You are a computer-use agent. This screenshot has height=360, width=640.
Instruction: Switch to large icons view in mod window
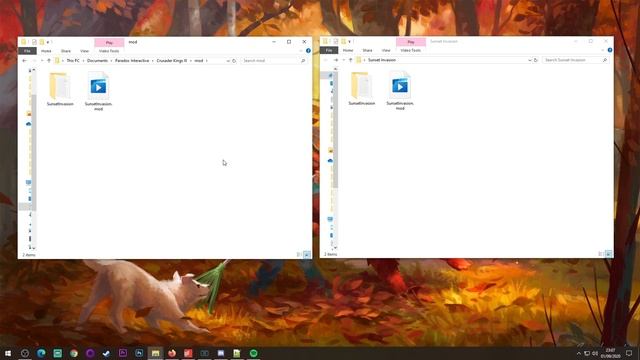pyautogui.click(x=307, y=255)
